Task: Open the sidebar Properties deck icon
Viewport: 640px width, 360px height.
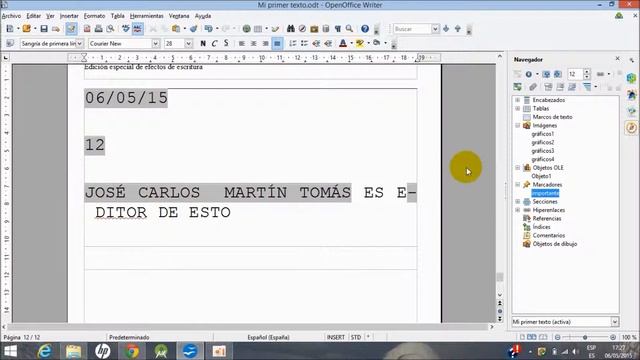Action: (631, 78)
